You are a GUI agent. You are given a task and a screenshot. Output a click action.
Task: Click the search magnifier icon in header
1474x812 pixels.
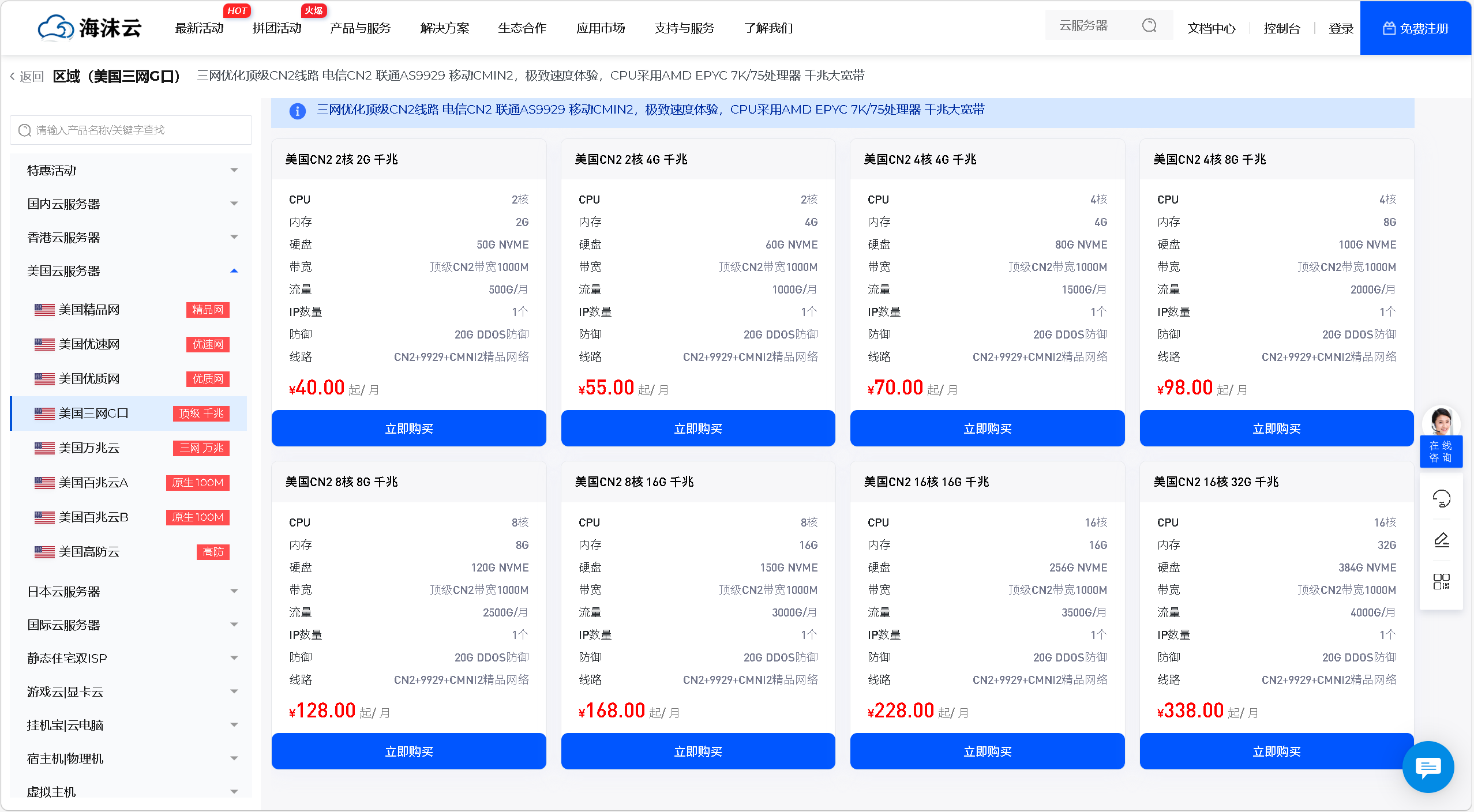(x=1149, y=25)
